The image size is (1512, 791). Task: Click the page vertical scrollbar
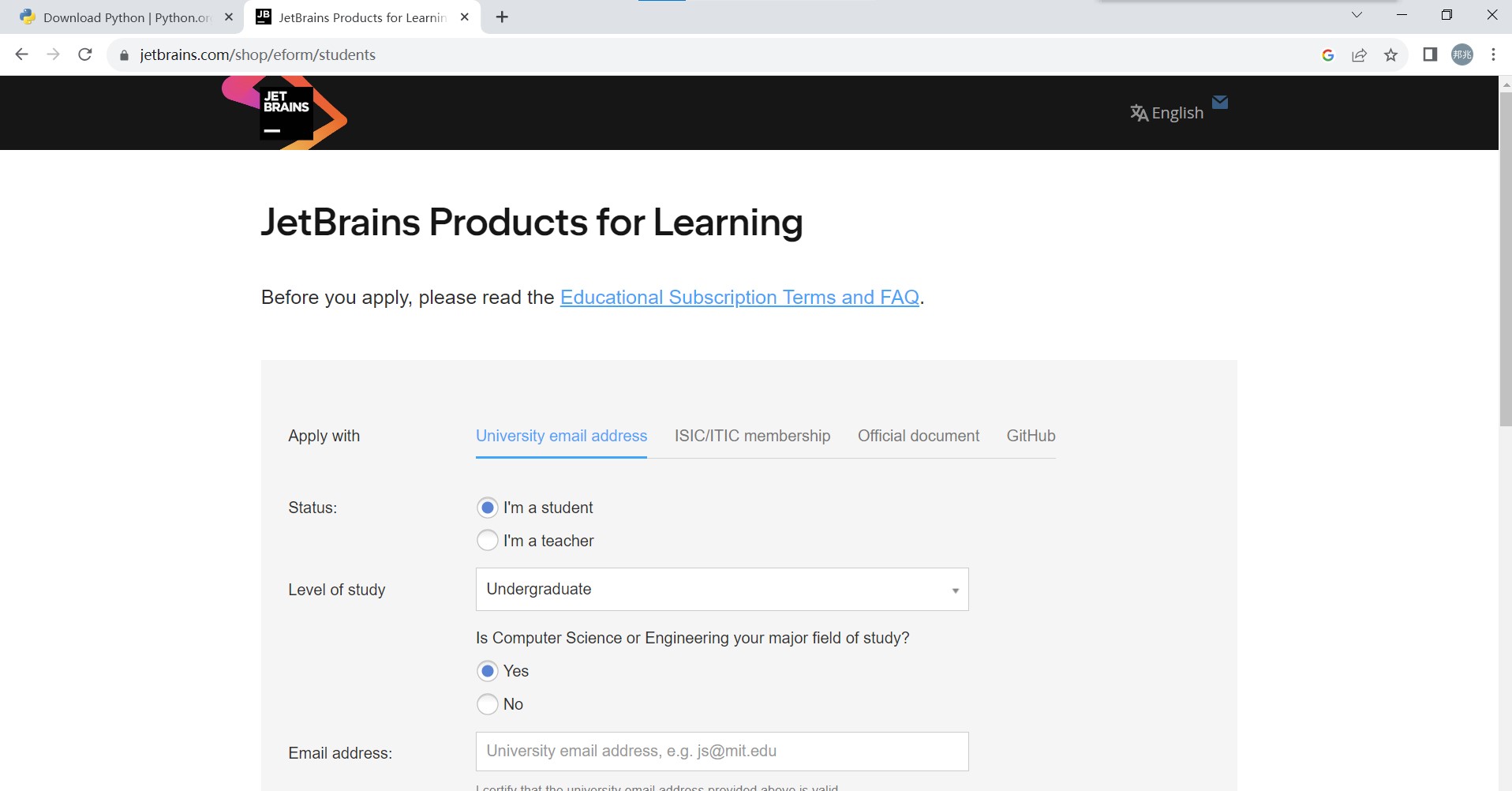click(1505, 261)
